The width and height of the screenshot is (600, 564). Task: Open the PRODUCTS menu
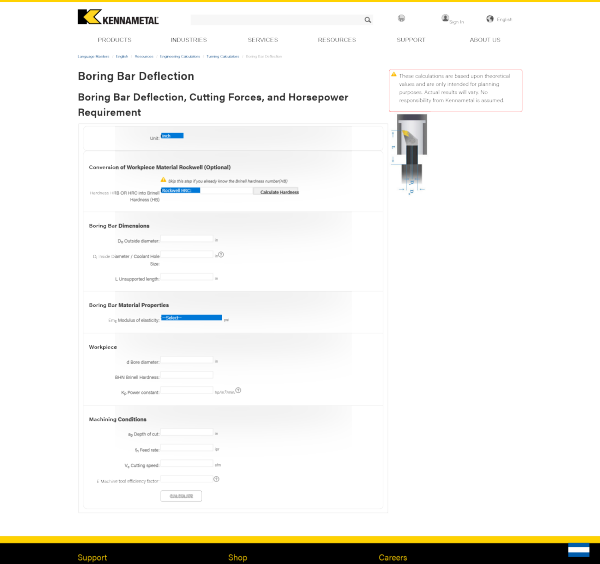[x=114, y=40]
